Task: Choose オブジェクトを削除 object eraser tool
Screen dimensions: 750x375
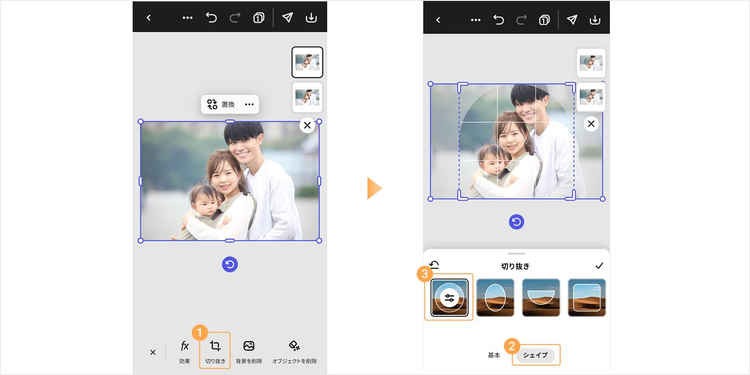Action: [294, 352]
